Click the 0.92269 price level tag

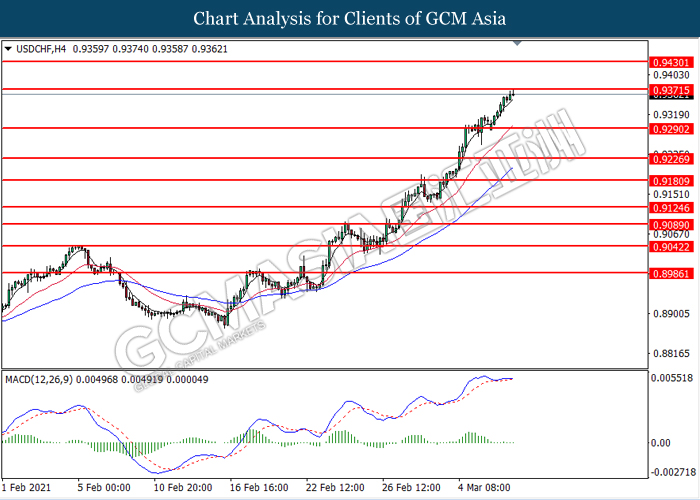point(669,158)
